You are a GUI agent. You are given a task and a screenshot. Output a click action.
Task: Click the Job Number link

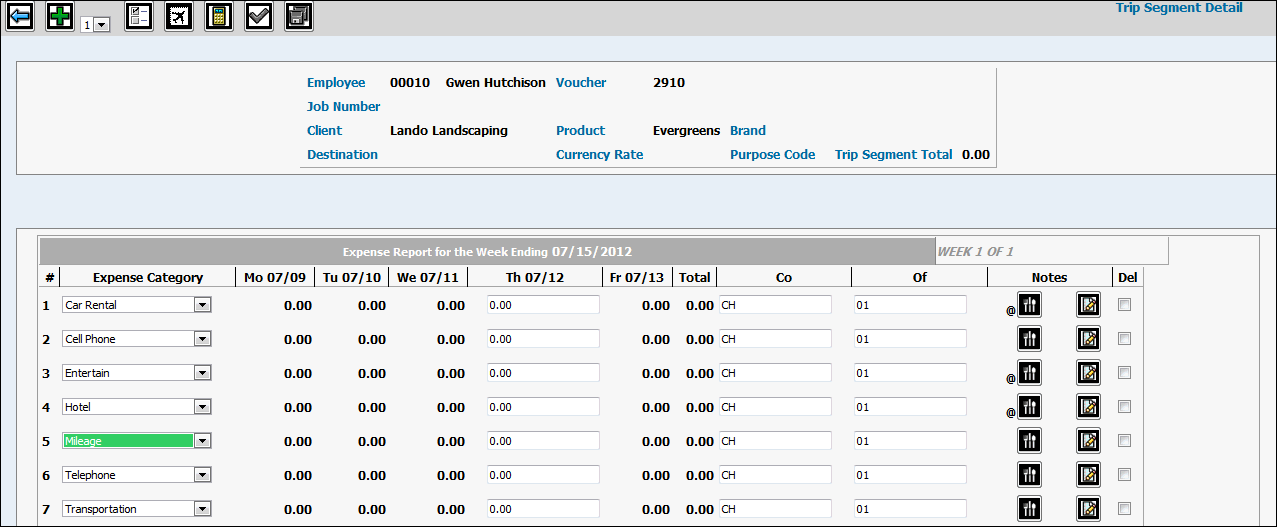[x=344, y=107]
